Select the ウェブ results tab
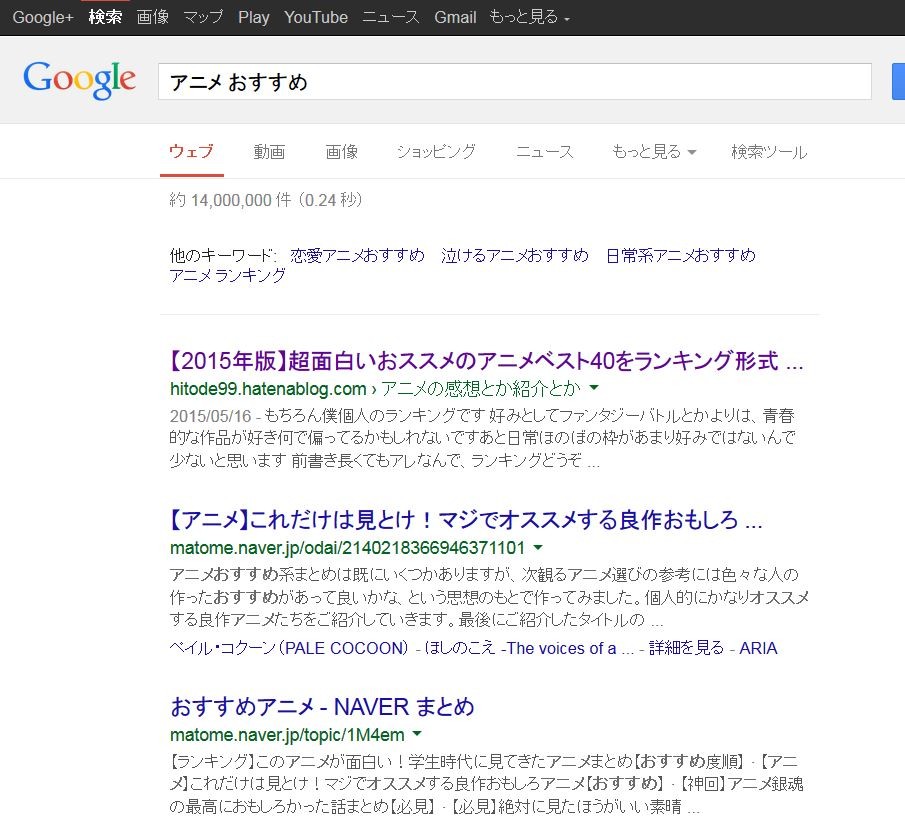The image size is (905, 835). click(x=191, y=152)
